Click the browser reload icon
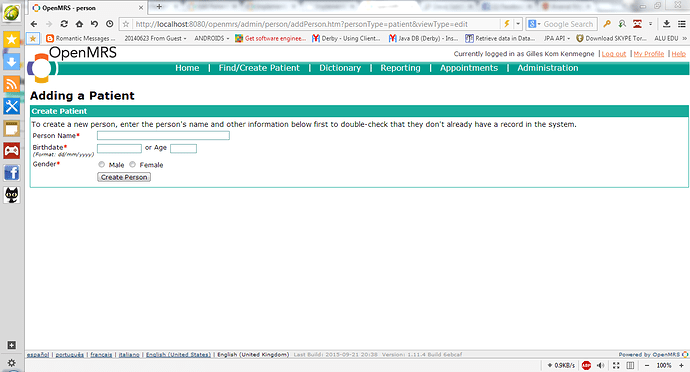Screen dimensions: 690x372 (x=64, y=24)
